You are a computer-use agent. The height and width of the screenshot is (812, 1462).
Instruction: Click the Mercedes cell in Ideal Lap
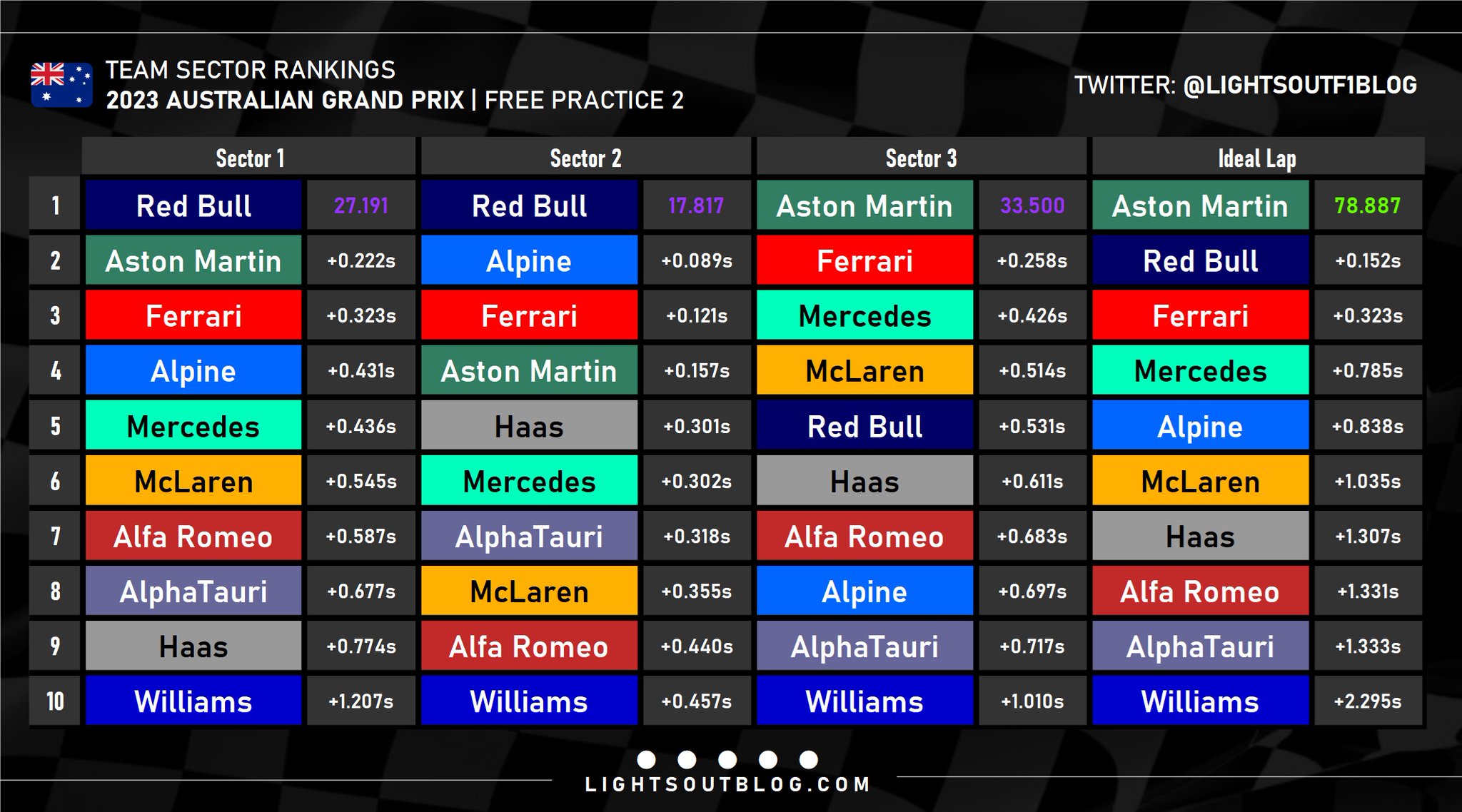(1200, 370)
